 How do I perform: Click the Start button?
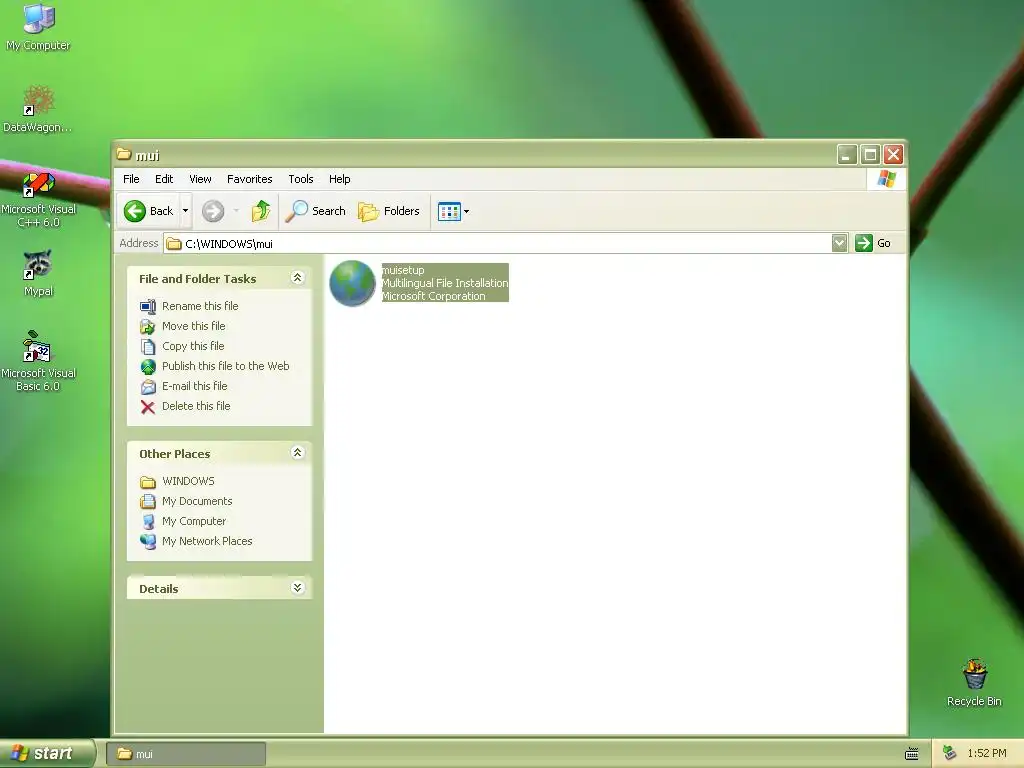click(48, 753)
